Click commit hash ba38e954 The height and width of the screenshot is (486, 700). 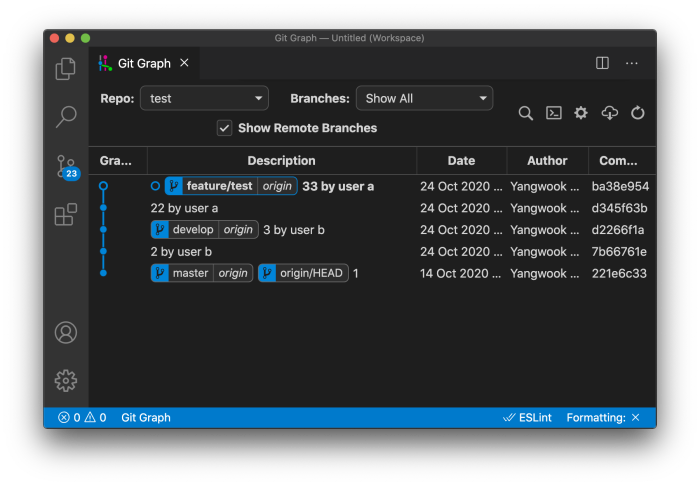click(620, 187)
